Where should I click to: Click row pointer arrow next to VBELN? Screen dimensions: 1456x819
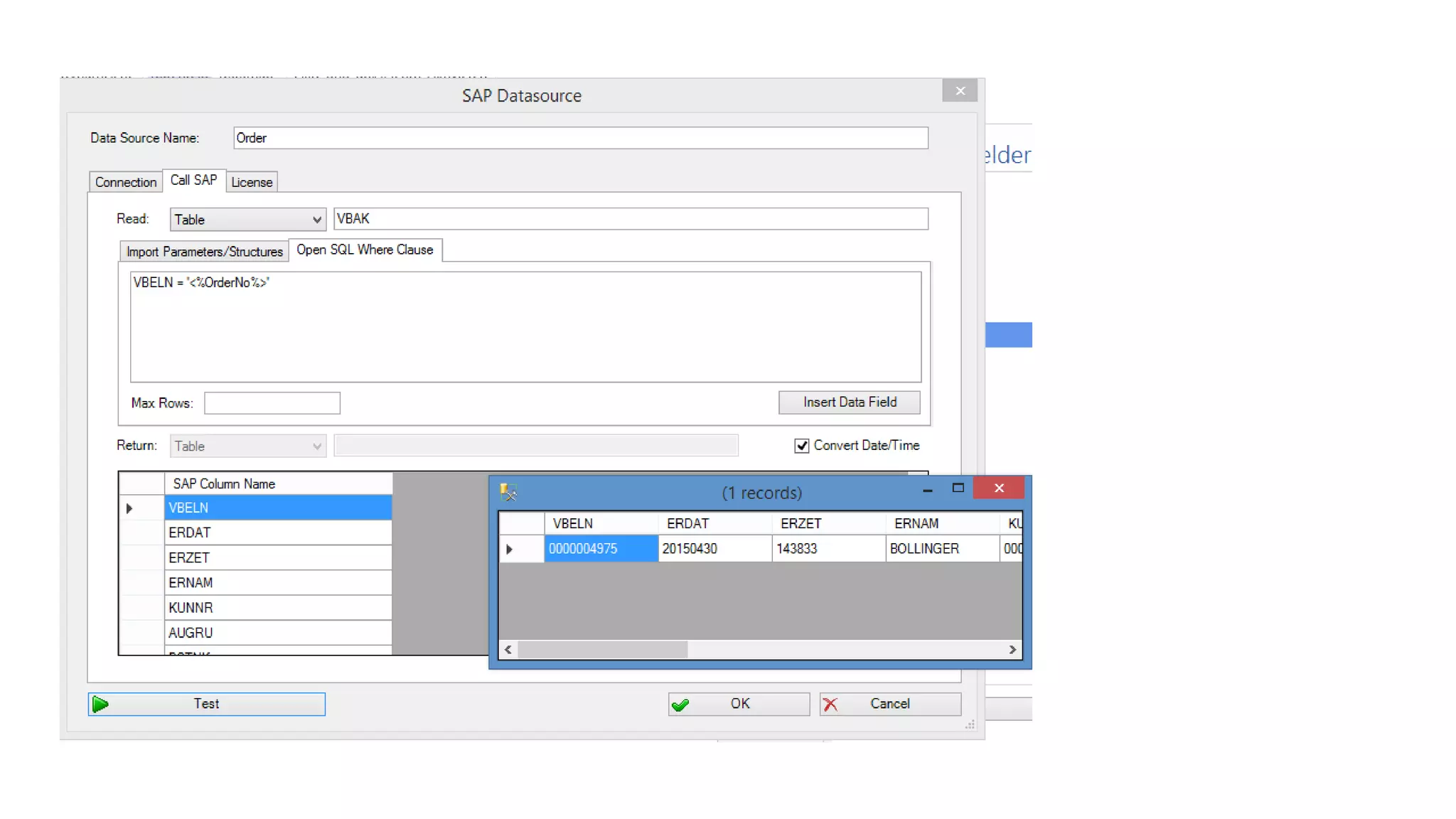(x=129, y=508)
